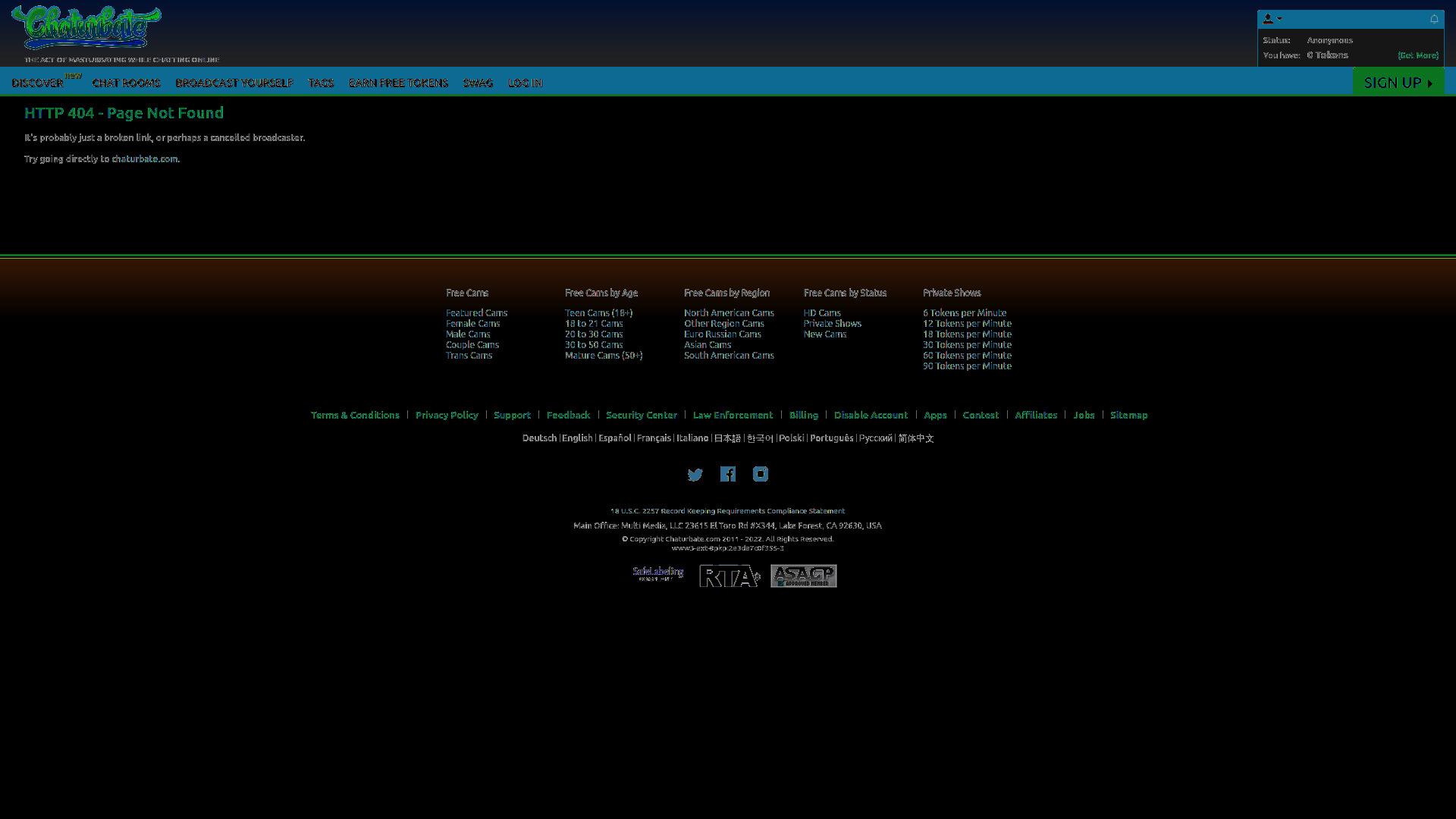Open Private Shows link under Status

832,323
